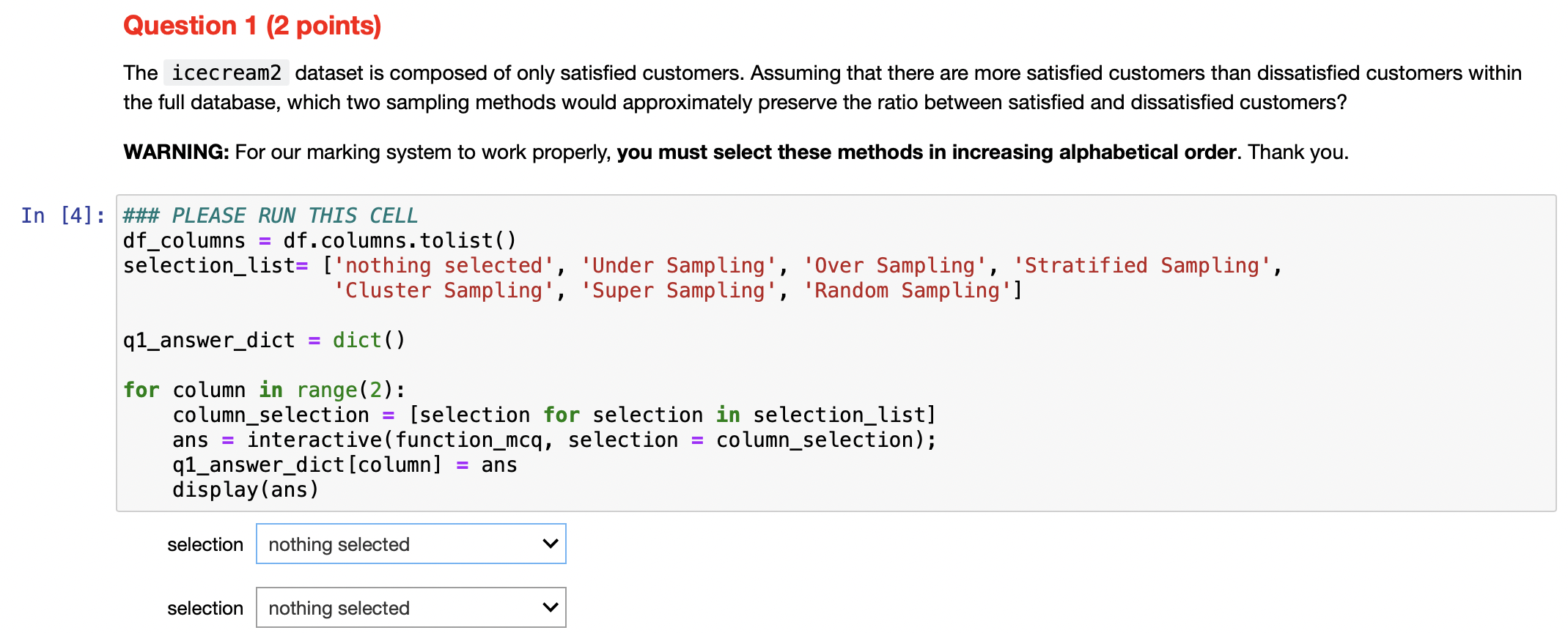Place cursor on 'Stratified Sampling' string in code
This screenshot has height=633, width=1568.
point(1142,265)
